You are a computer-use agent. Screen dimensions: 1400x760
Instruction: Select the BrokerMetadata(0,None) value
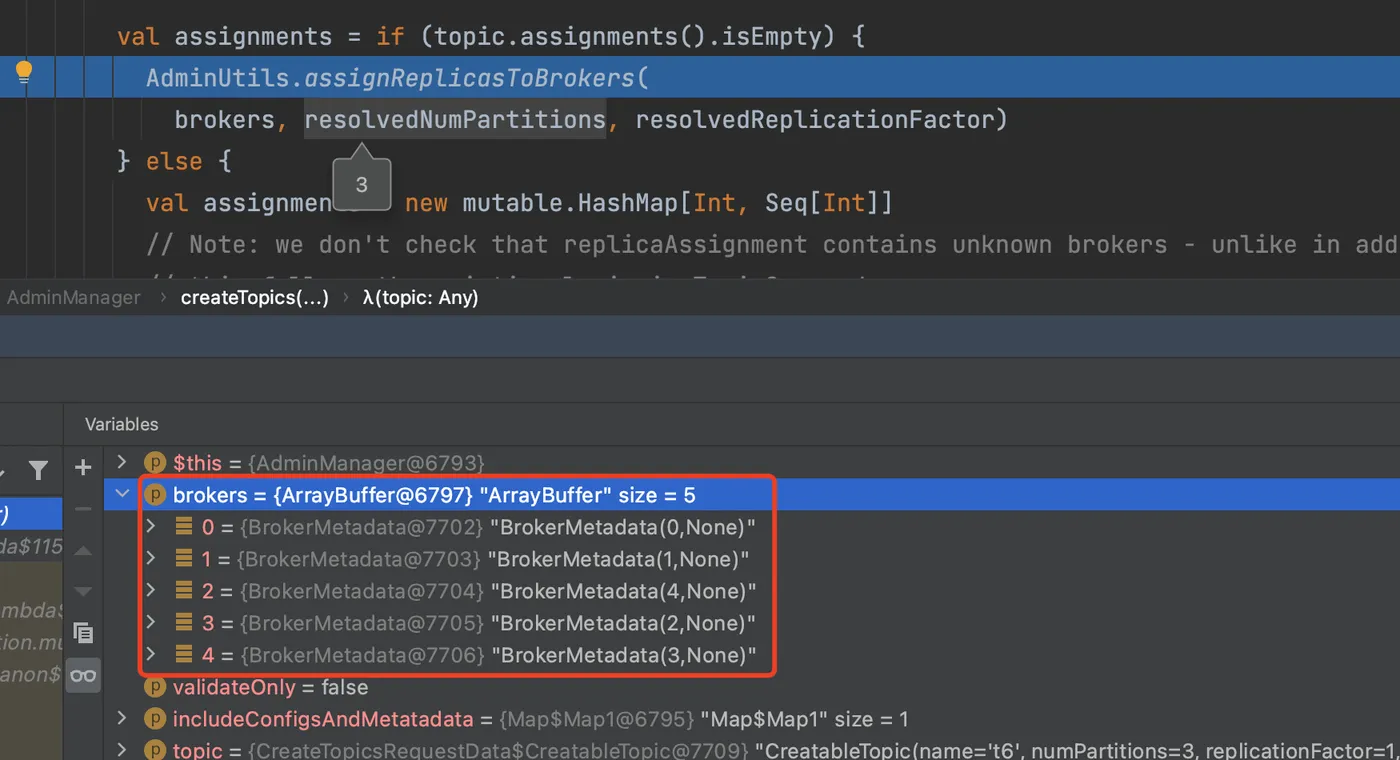[x=622, y=527]
